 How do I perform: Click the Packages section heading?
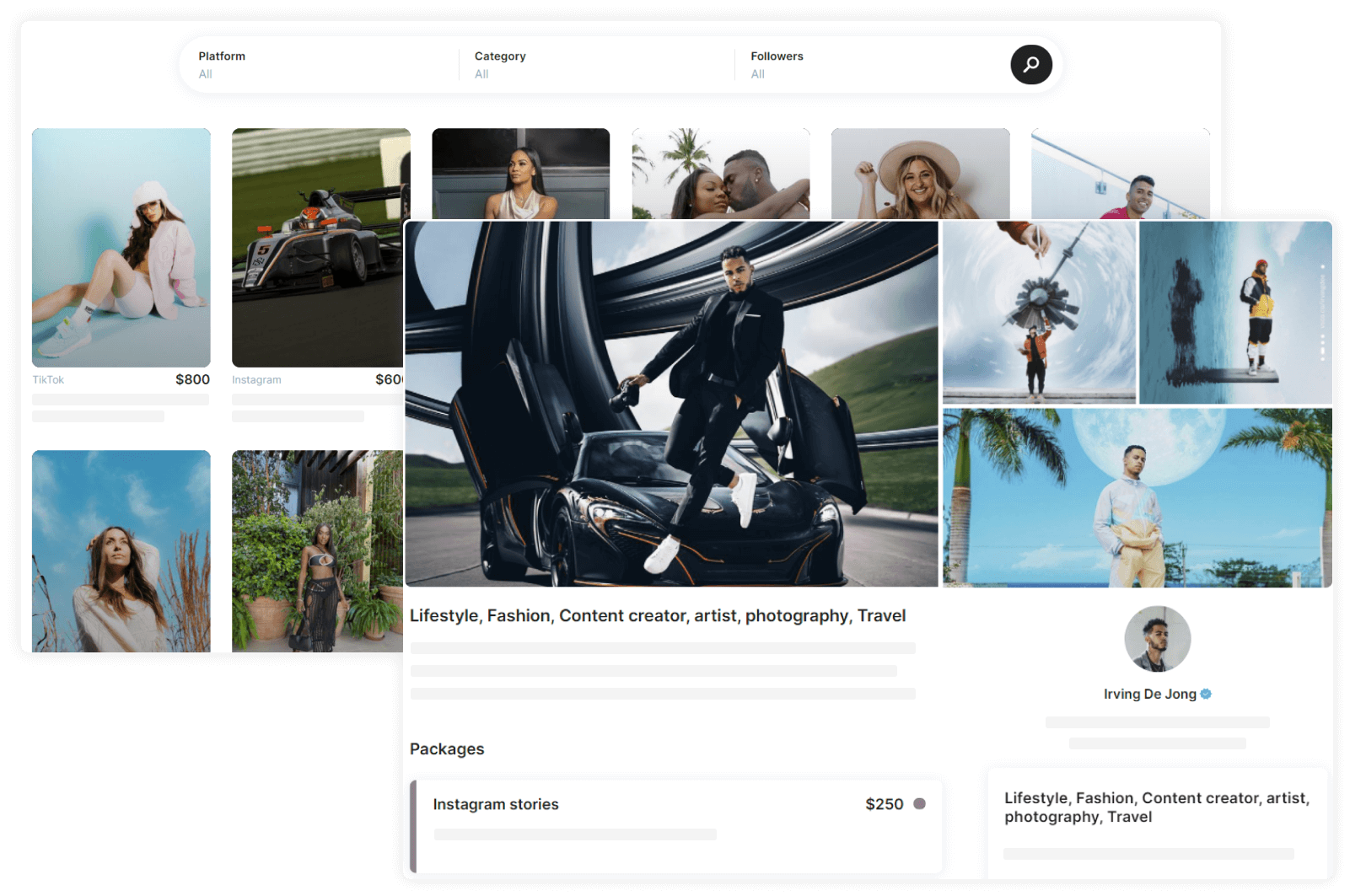point(447,749)
